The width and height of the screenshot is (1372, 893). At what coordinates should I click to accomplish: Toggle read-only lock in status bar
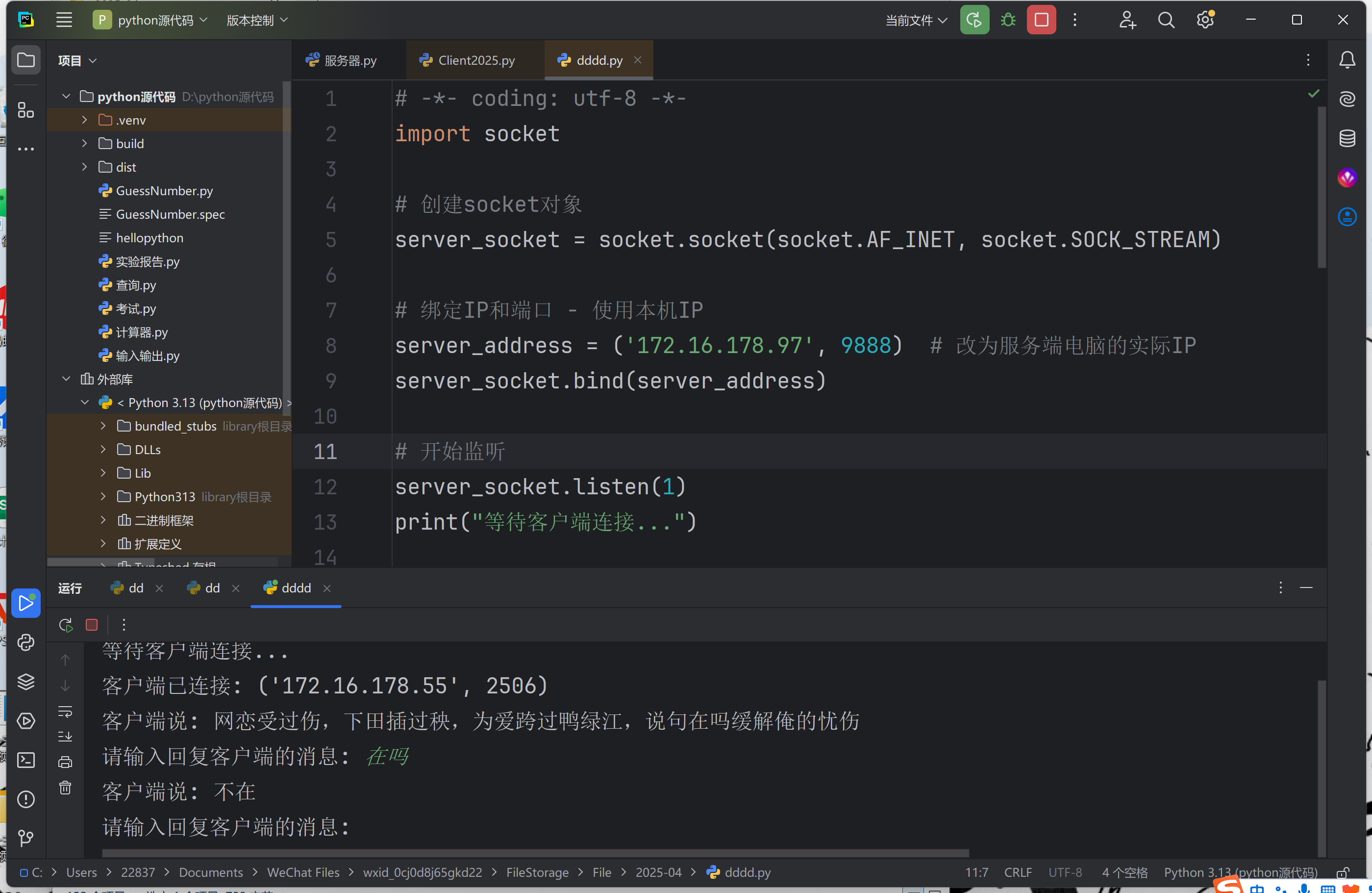(x=1343, y=872)
